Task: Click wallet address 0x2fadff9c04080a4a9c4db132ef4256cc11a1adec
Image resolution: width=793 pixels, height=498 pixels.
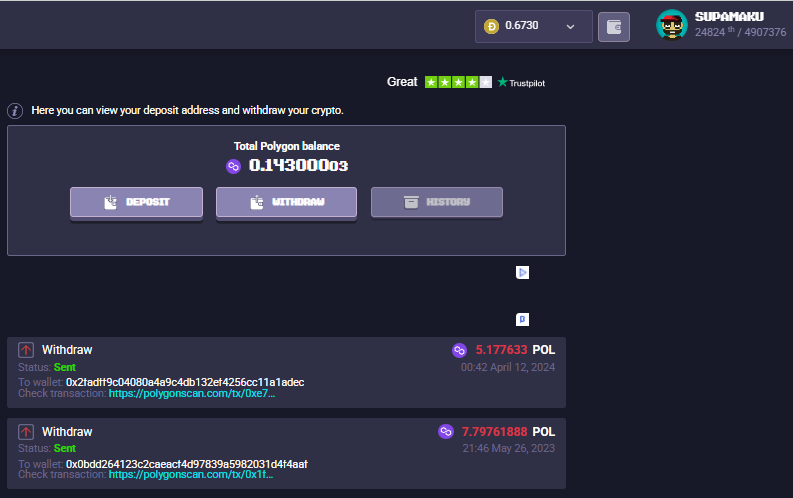Action: (x=185, y=382)
